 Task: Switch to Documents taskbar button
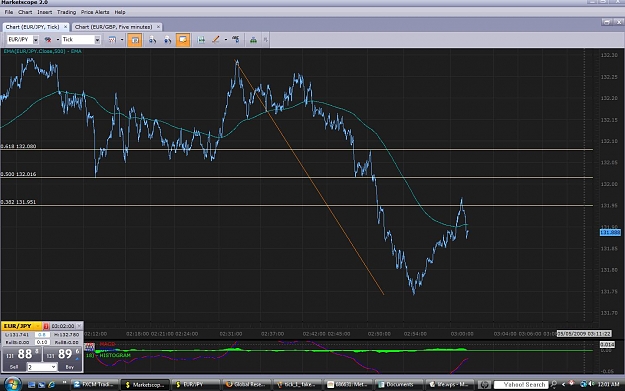point(398,385)
